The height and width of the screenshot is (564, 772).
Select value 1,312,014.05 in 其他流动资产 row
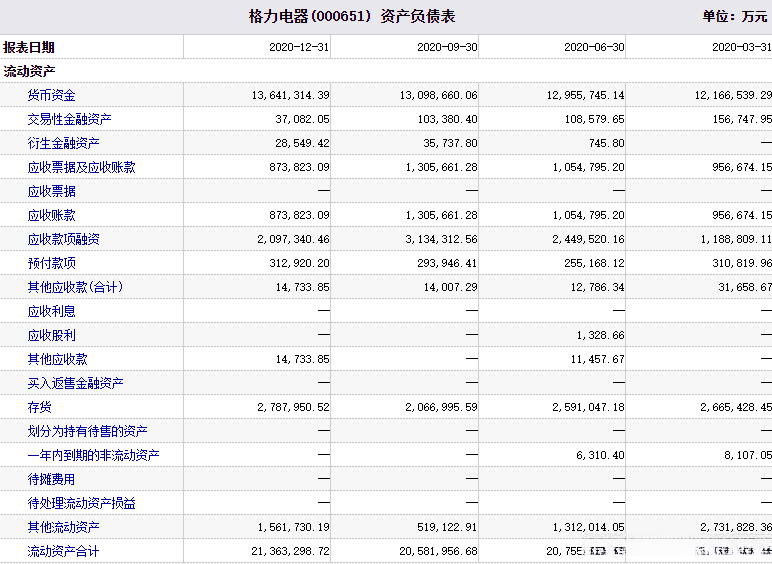588,528
